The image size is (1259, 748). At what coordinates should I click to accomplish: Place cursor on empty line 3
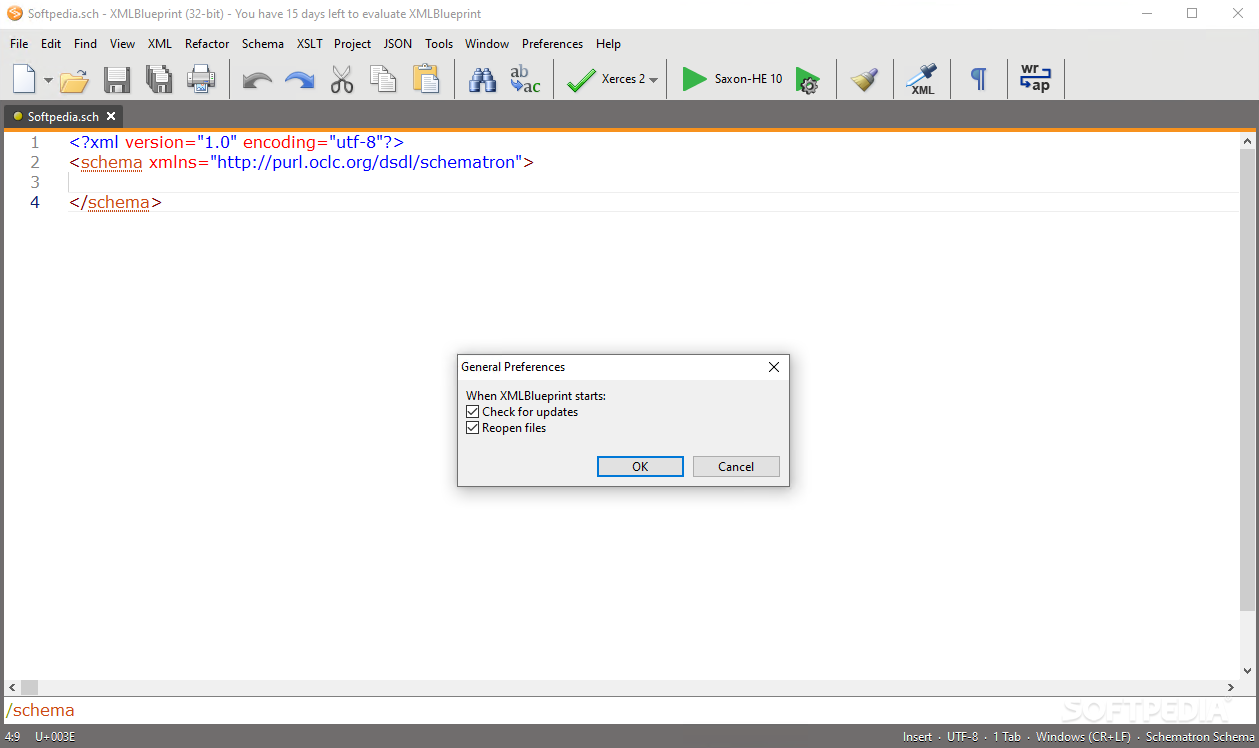click(x=654, y=182)
